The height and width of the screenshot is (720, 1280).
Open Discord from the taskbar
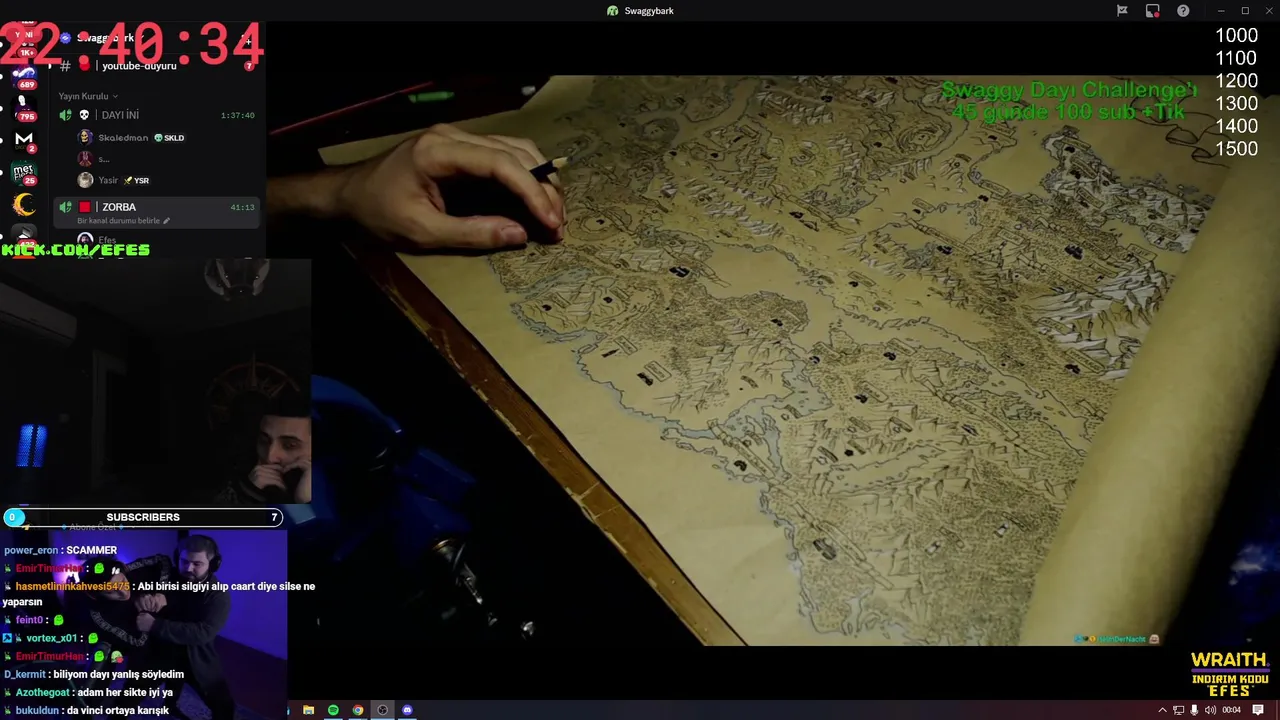coord(407,710)
